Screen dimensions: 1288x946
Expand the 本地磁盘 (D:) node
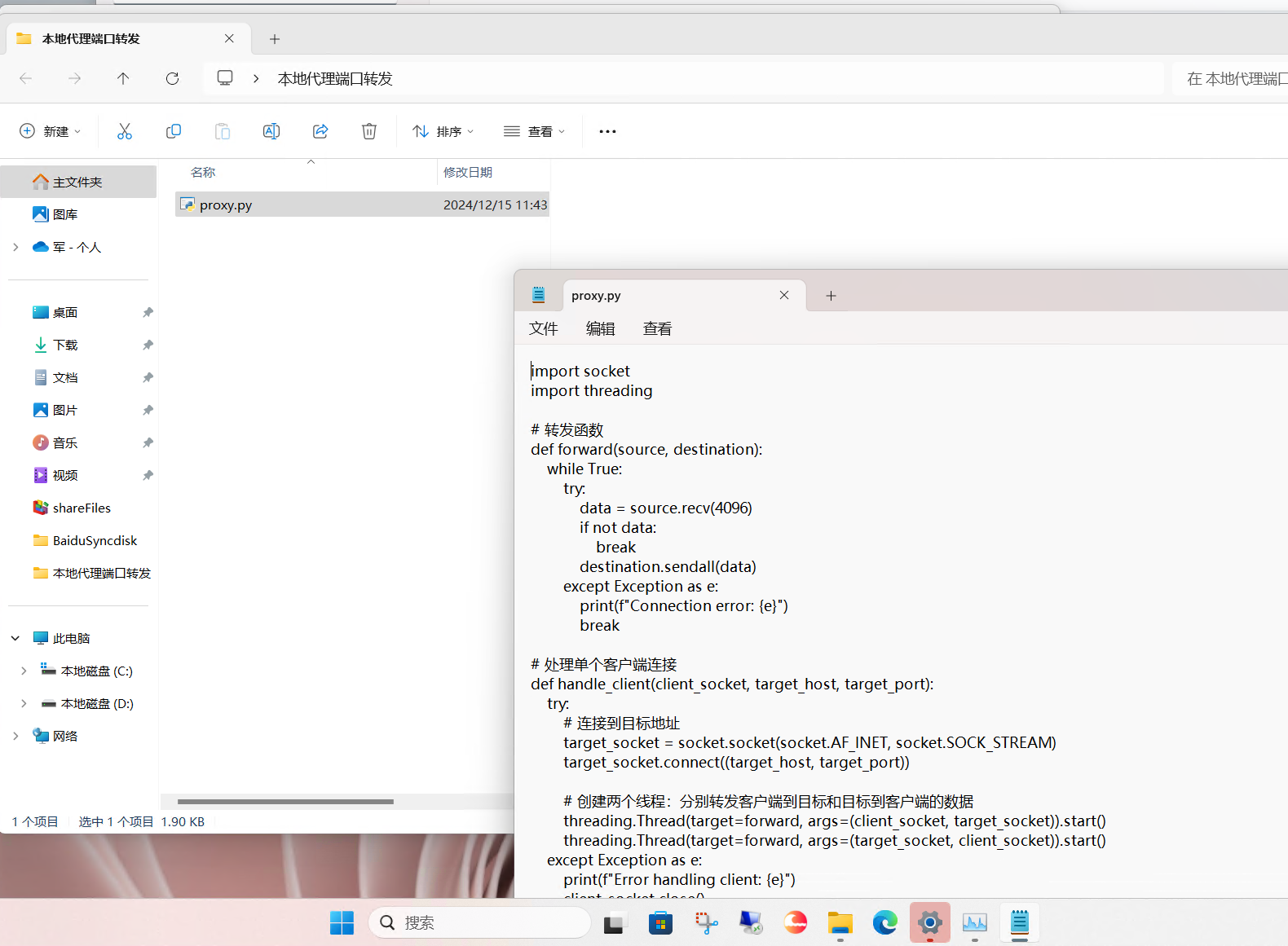[24, 703]
